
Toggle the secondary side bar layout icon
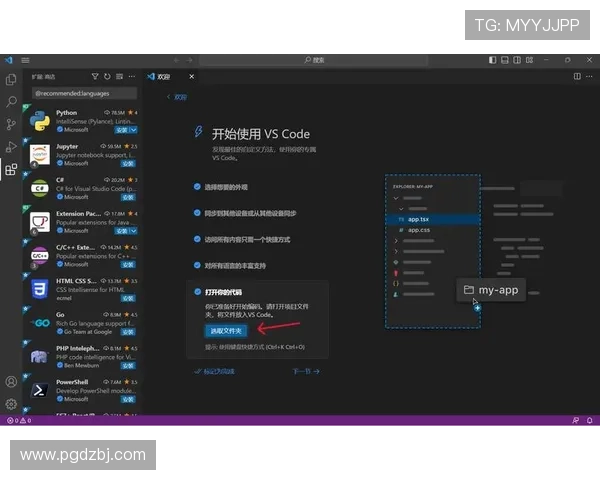[x=517, y=60]
